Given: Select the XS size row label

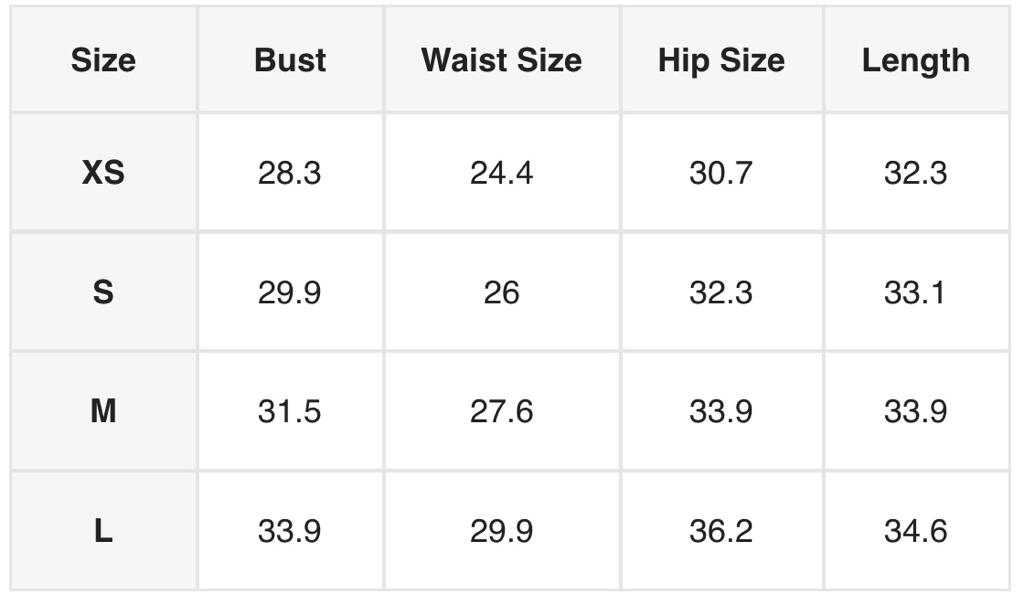Looking at the screenshot, I should click(103, 173).
